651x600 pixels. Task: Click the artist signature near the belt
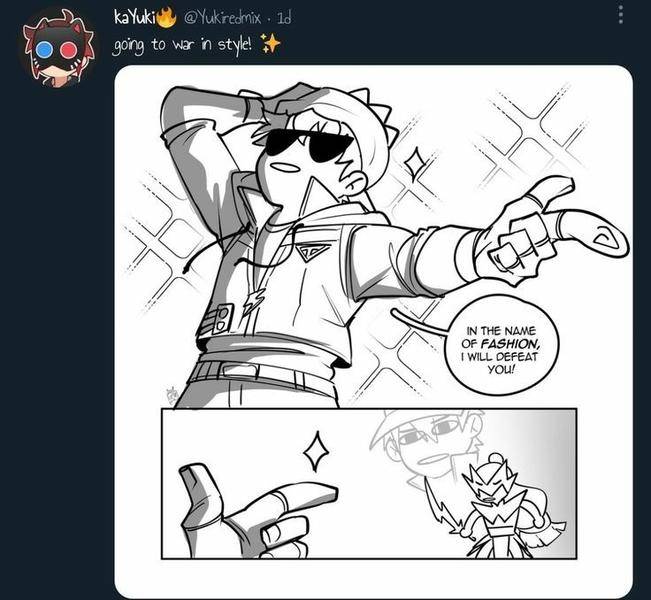171,397
